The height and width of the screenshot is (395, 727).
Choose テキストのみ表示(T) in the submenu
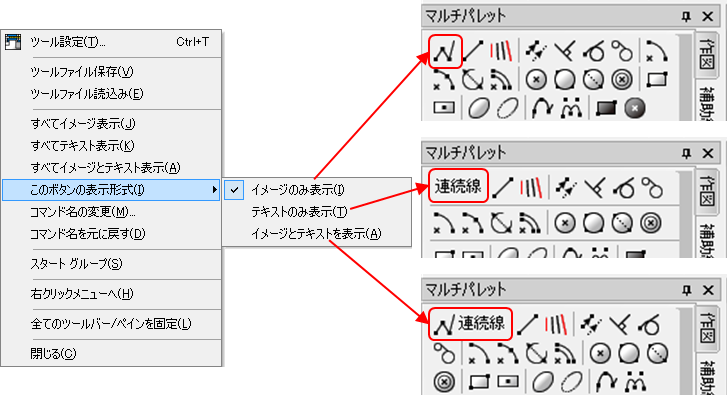pyautogui.click(x=317, y=212)
